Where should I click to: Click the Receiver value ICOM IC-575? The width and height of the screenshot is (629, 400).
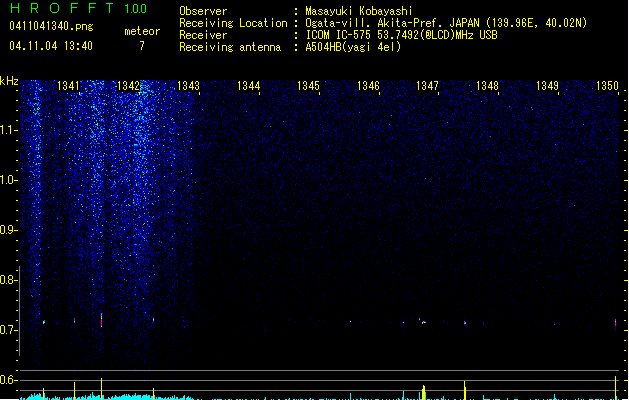(340, 35)
